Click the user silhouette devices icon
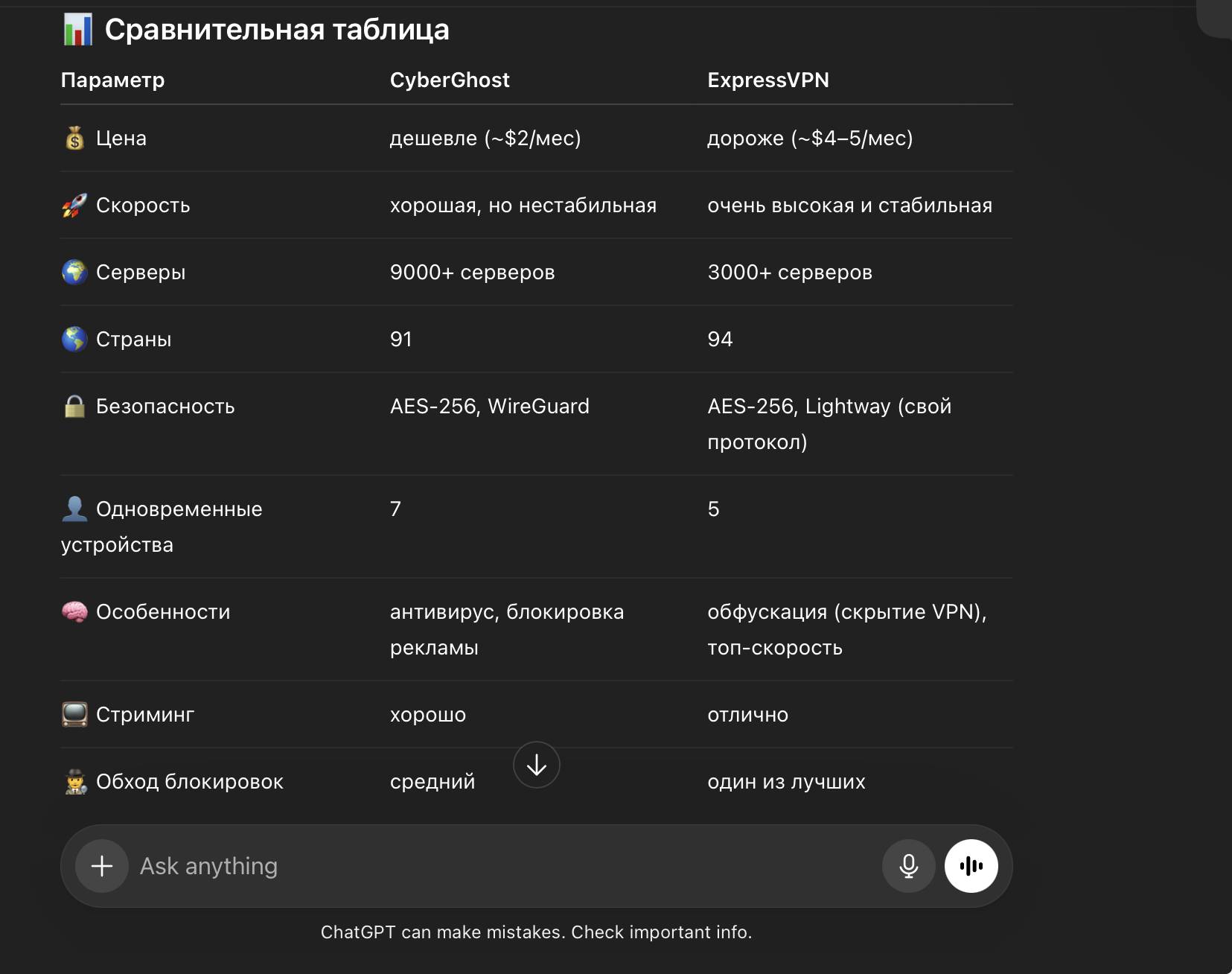This screenshot has width=1232, height=974. [x=74, y=509]
